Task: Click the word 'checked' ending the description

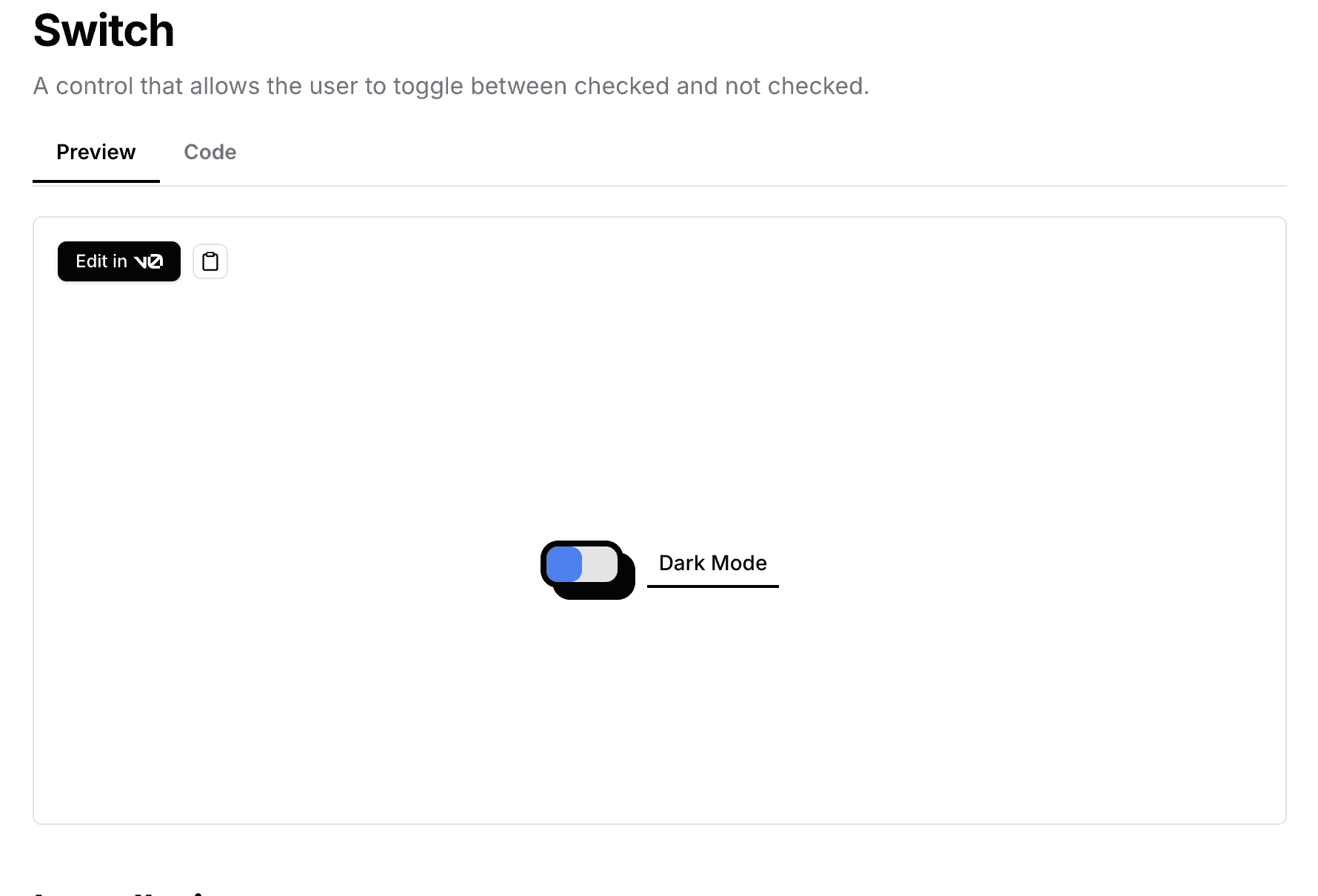Action: (818, 86)
